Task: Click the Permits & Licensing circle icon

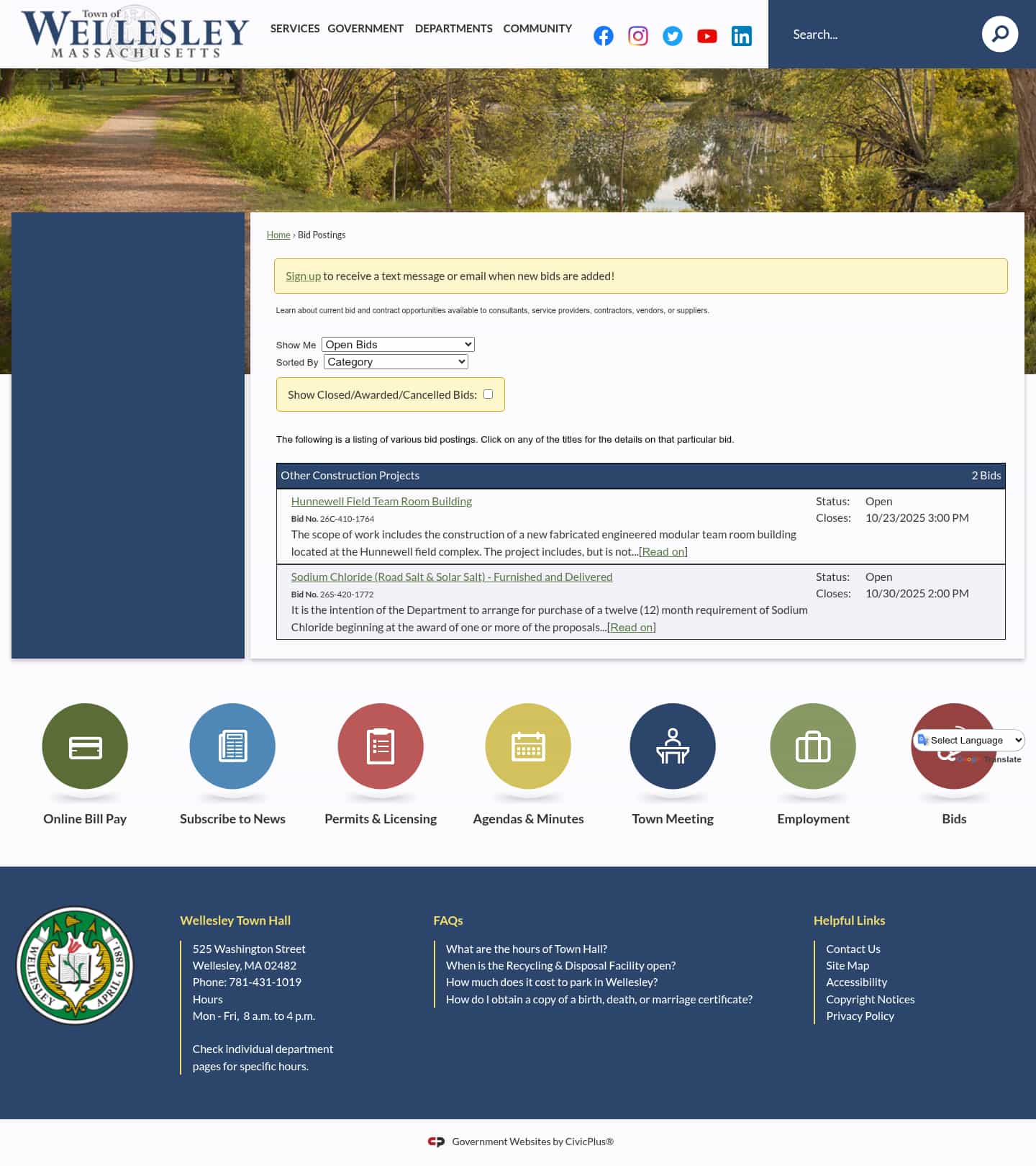Action: (381, 746)
